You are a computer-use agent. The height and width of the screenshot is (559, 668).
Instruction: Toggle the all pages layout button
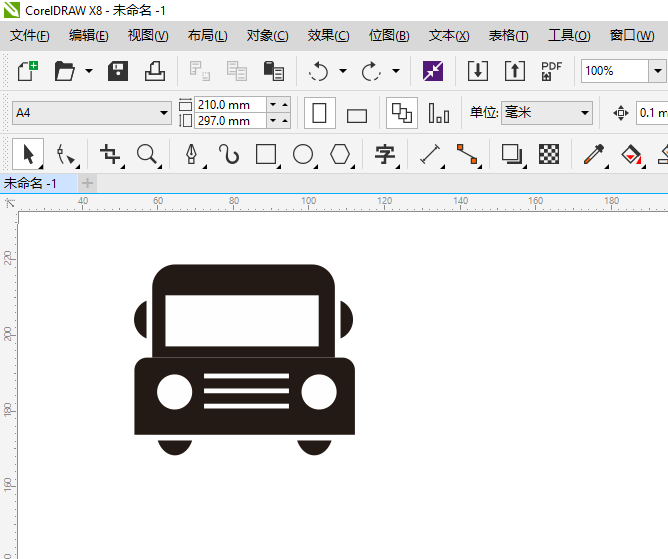coord(401,113)
